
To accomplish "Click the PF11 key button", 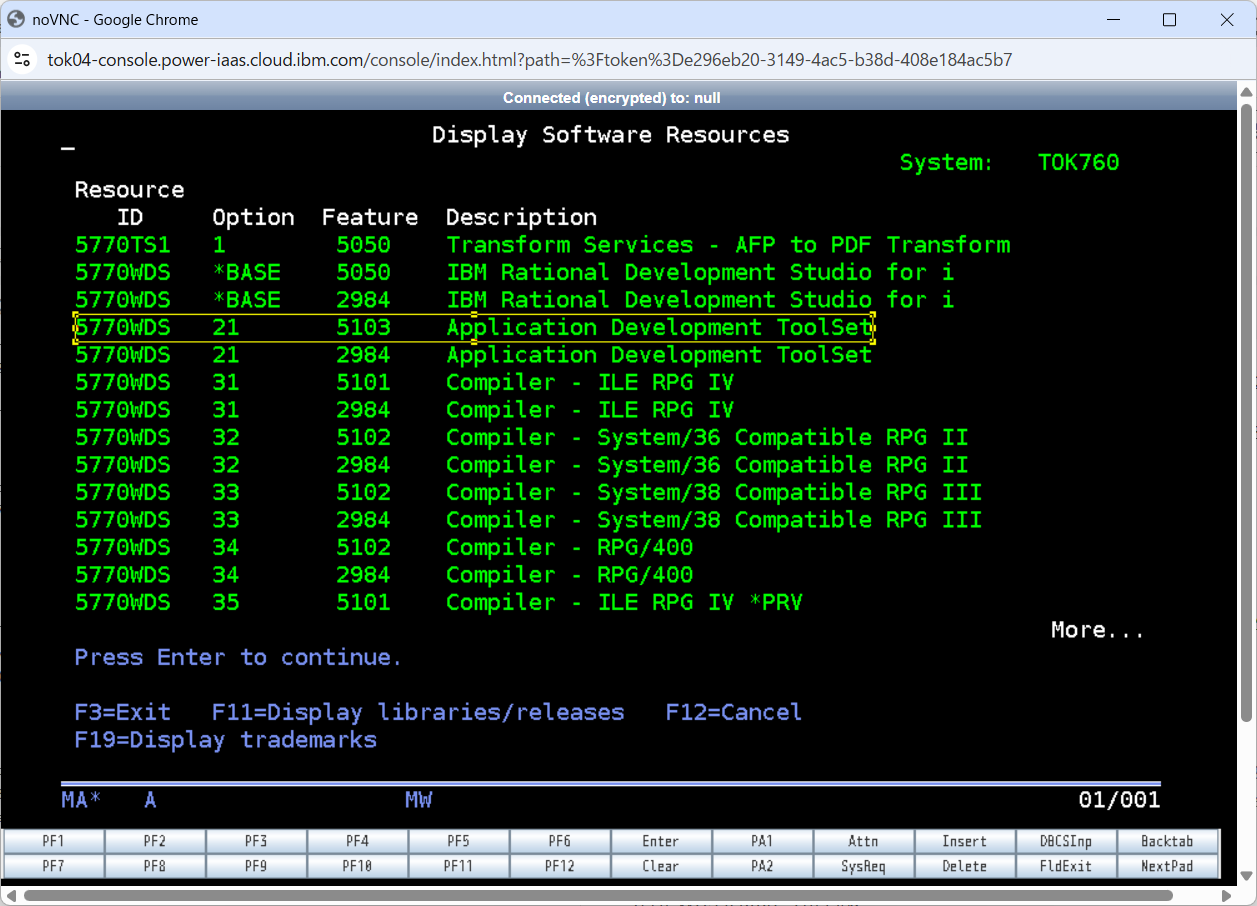I will click(x=459, y=866).
